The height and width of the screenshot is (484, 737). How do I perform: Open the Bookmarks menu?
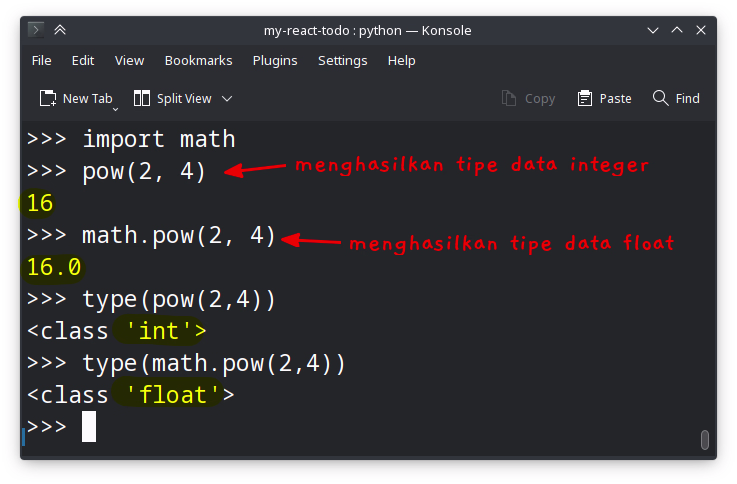198,61
